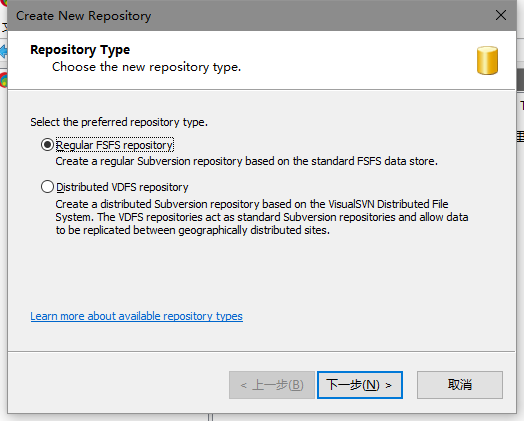Open the Learn more about repository types link
The width and height of the screenshot is (524, 421).
click(136, 316)
